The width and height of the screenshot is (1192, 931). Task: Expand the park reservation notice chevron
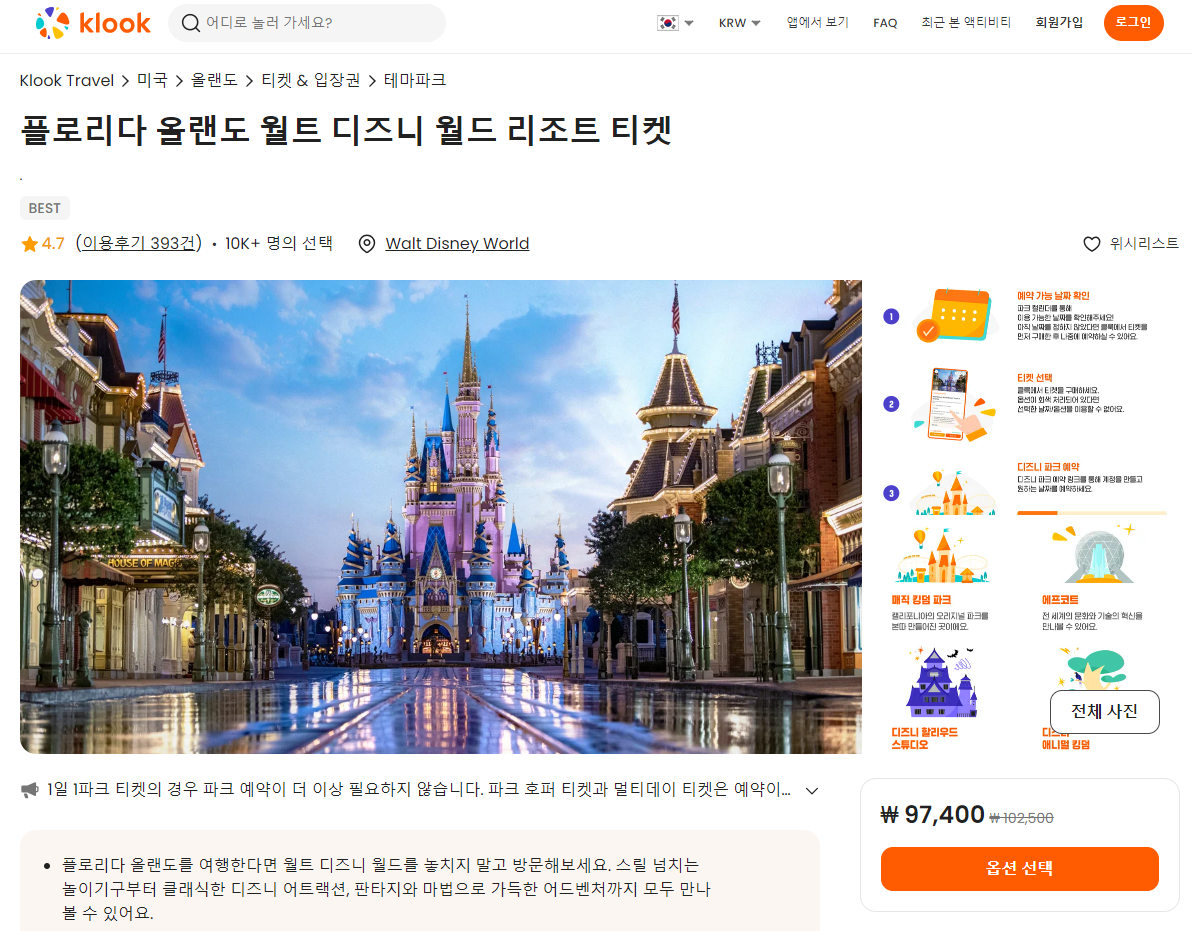click(x=812, y=790)
